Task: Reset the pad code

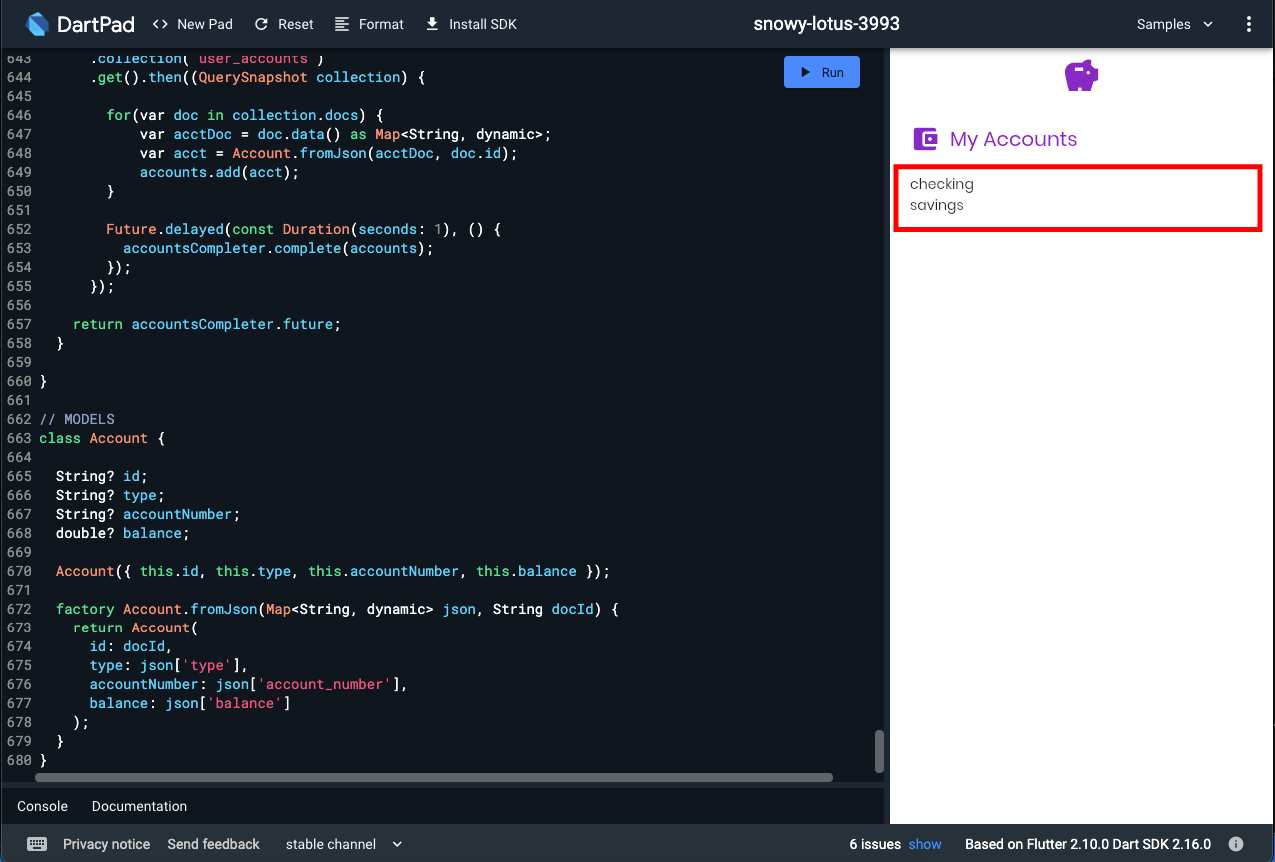Action: 284,24
